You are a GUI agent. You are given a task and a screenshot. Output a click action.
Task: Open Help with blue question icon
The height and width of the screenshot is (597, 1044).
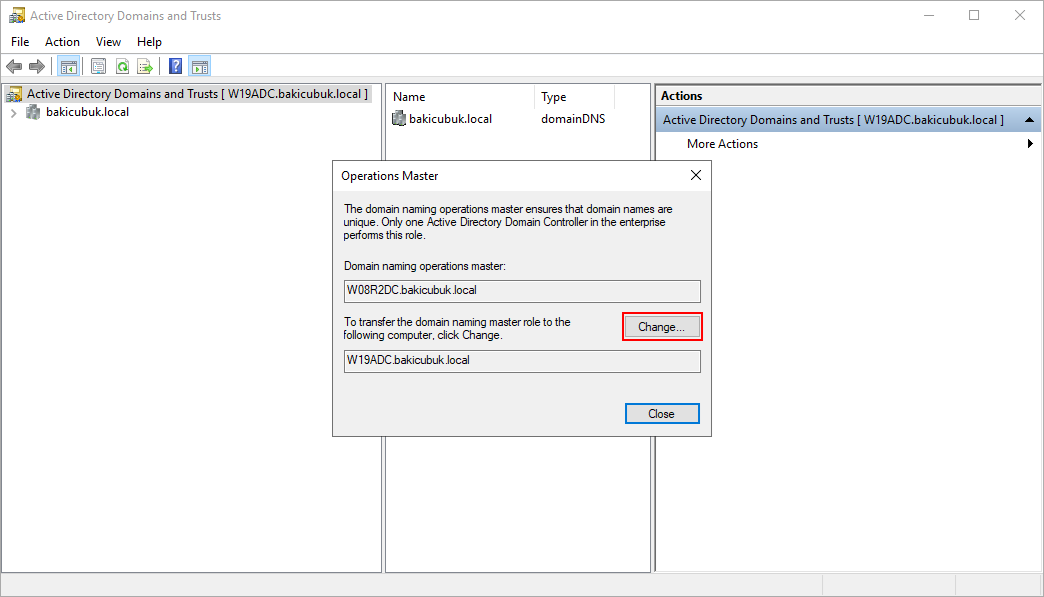(176, 67)
